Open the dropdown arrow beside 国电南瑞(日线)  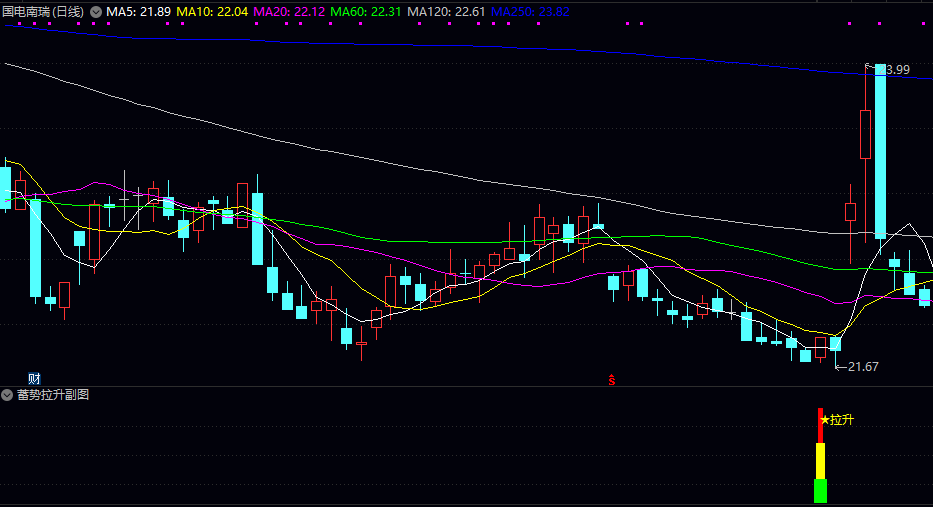96,12
